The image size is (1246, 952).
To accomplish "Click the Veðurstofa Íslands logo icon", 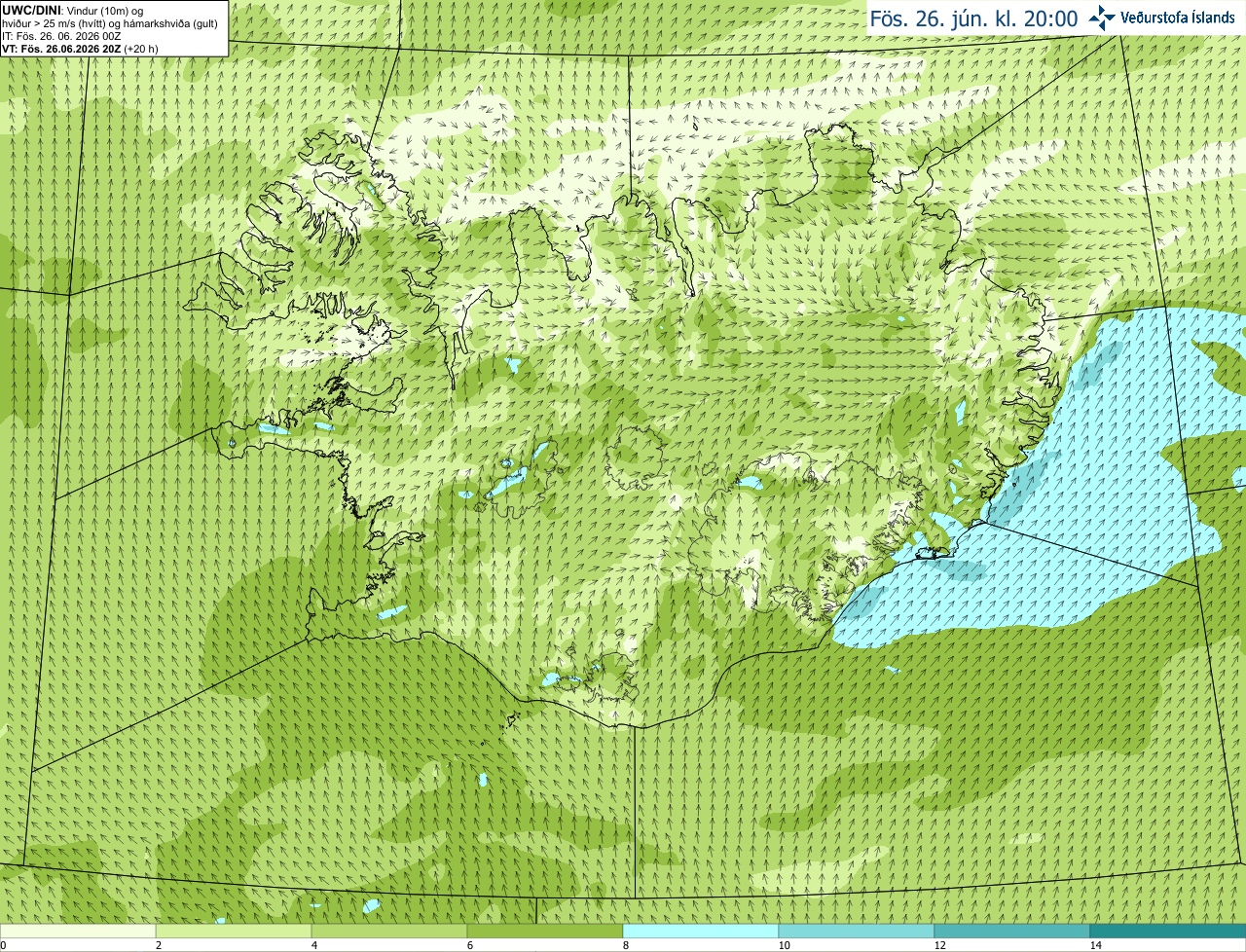I will (1102, 18).
